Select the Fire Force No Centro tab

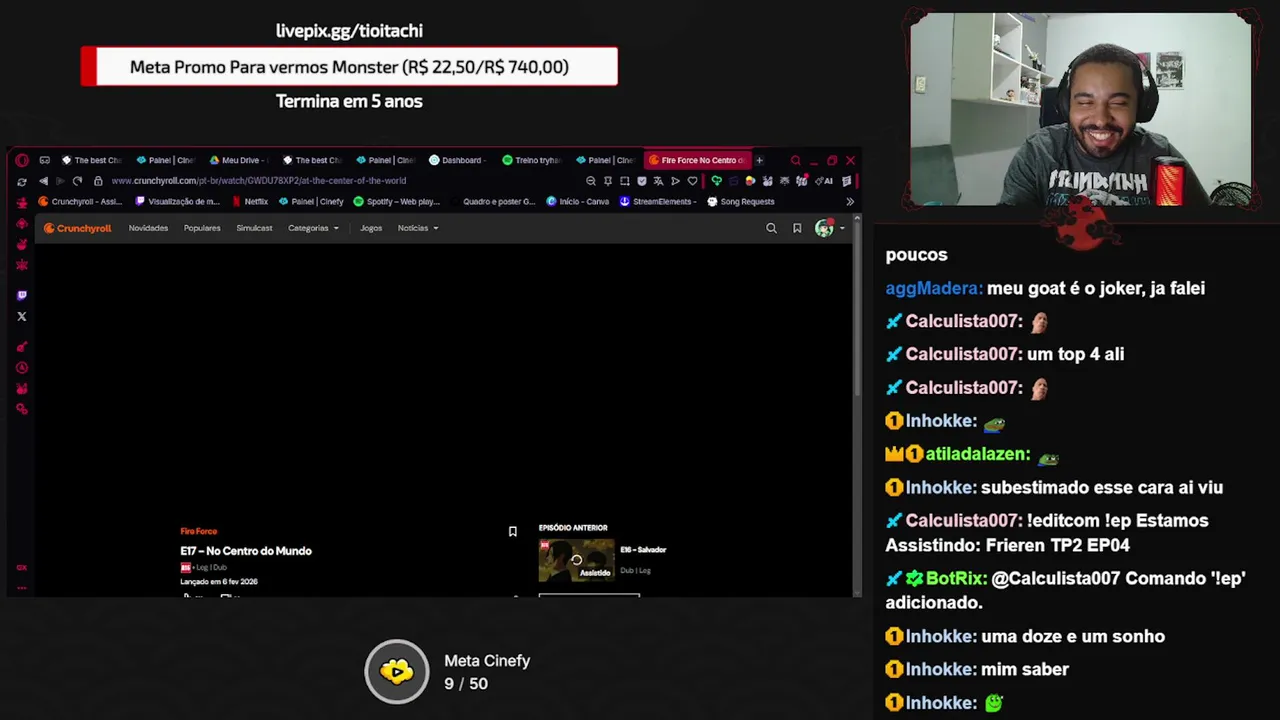(x=697, y=160)
